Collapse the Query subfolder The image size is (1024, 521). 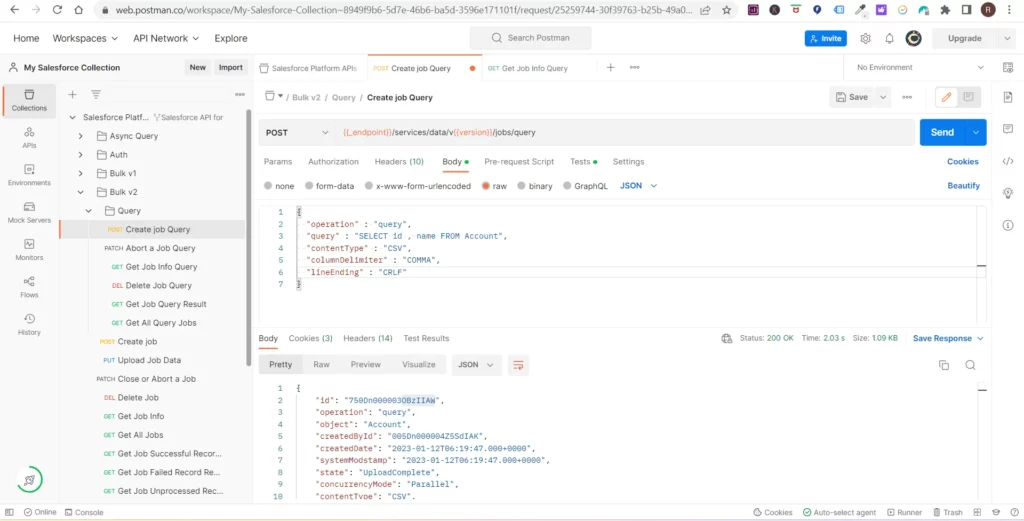(88, 211)
